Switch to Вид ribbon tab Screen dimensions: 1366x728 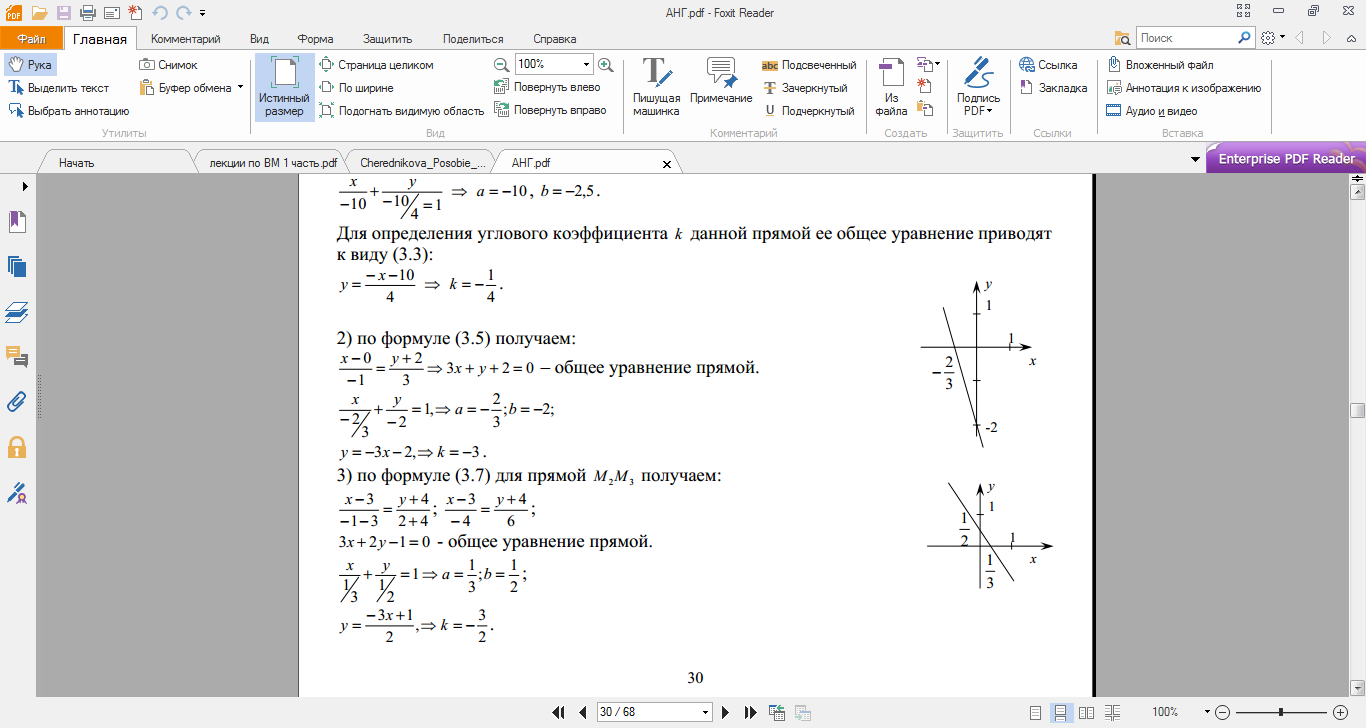tap(259, 39)
